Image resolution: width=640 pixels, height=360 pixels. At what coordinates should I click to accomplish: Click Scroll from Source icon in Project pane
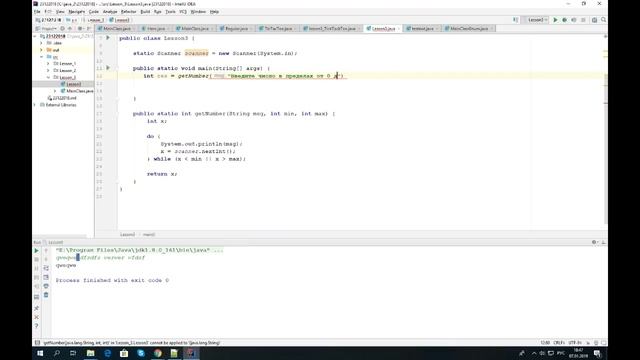62,29
